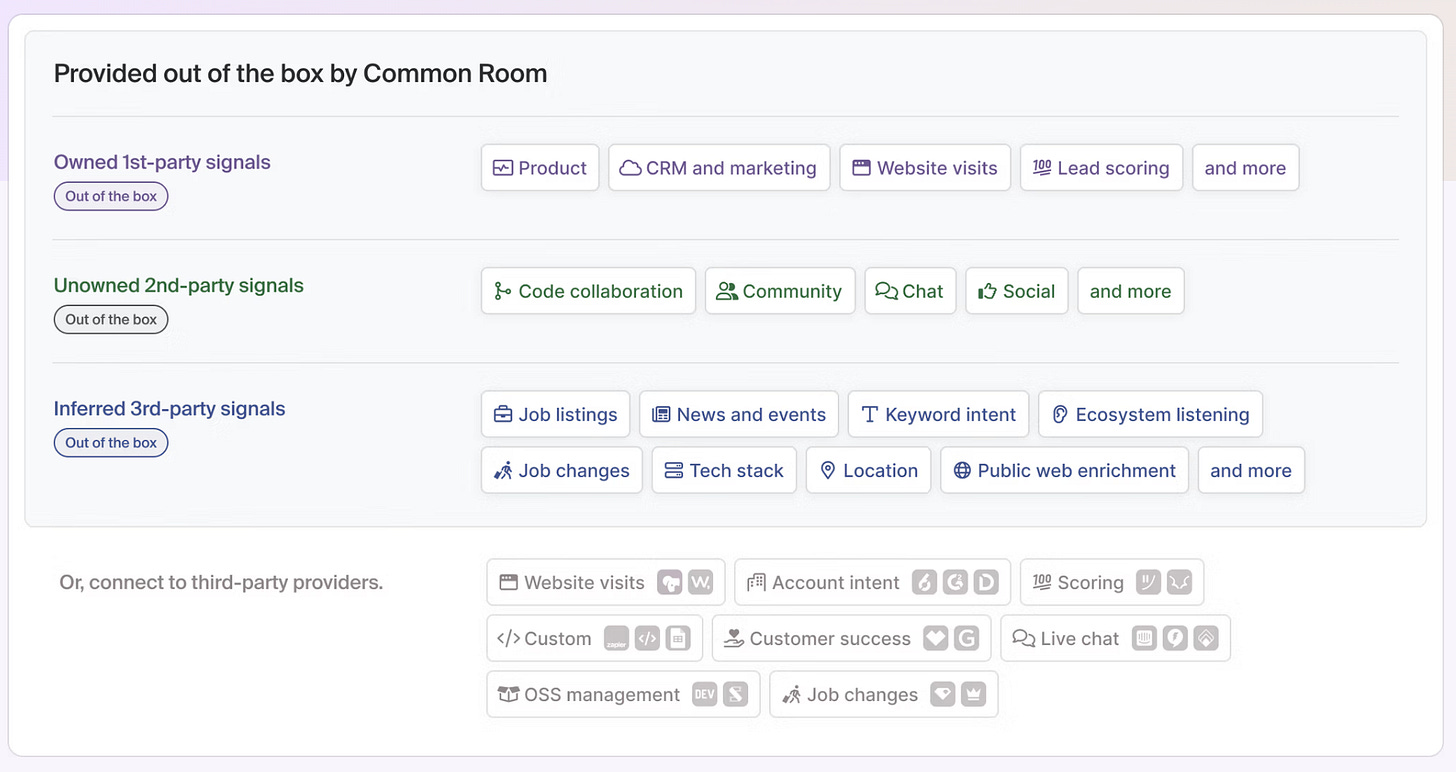Click the W. logo in third-party Website visits

tap(701, 582)
